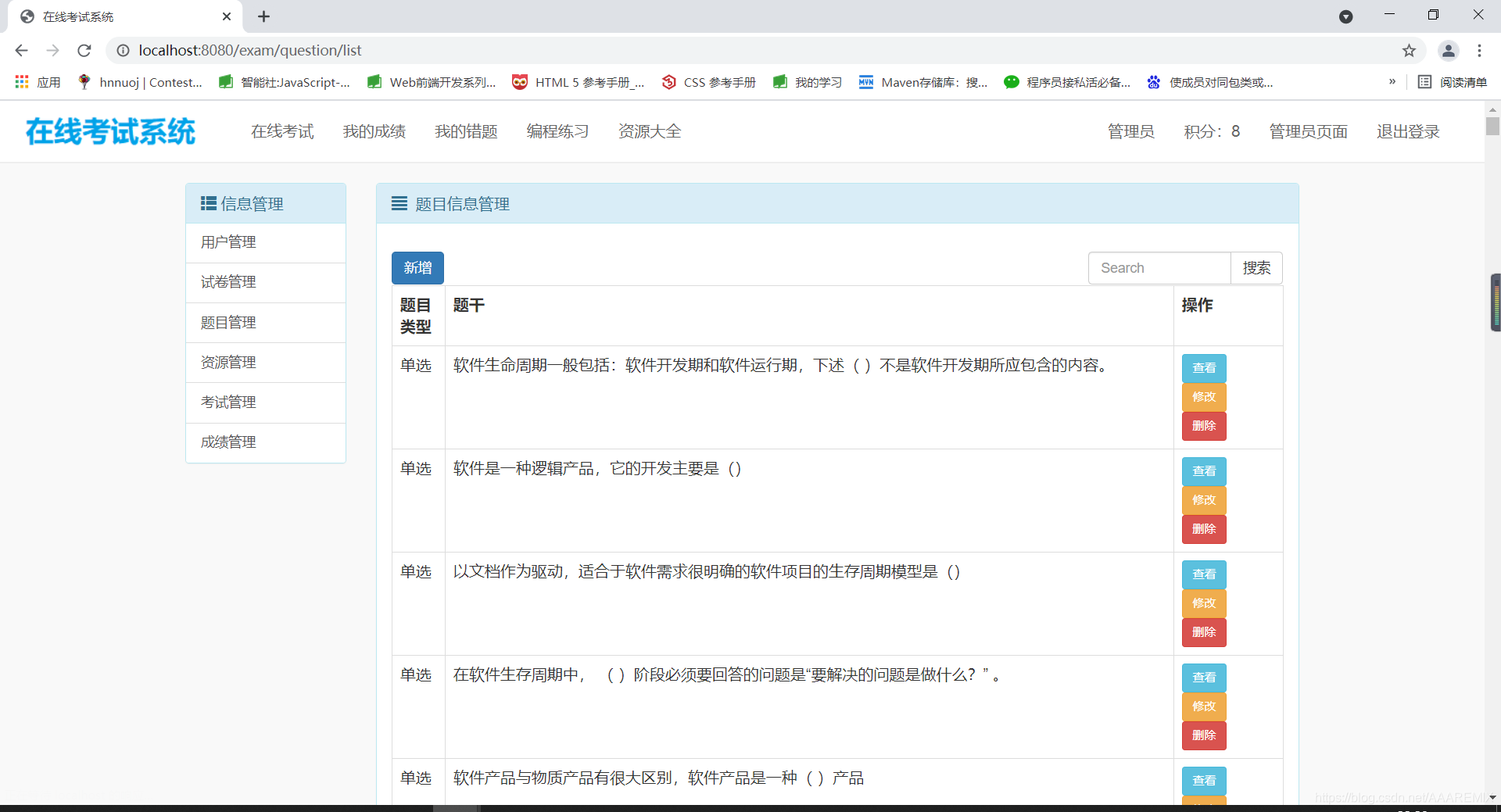Click the 搜索 search button
This screenshot has width=1501, height=812.
click(x=1256, y=268)
